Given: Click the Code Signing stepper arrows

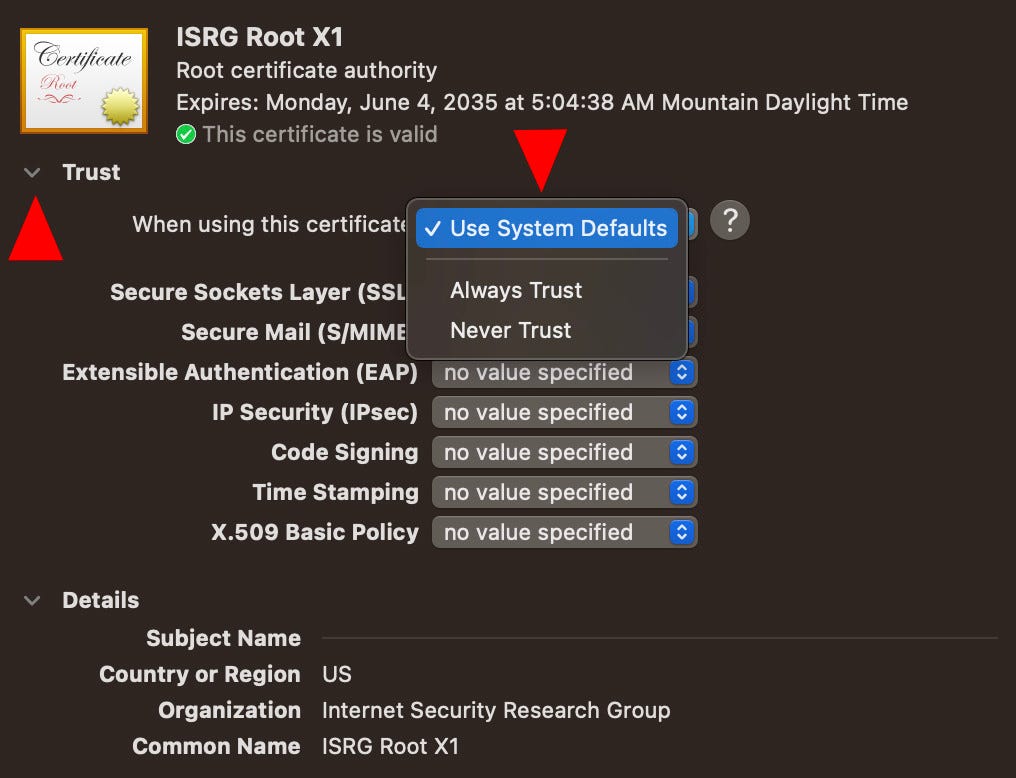Looking at the screenshot, I should point(680,452).
